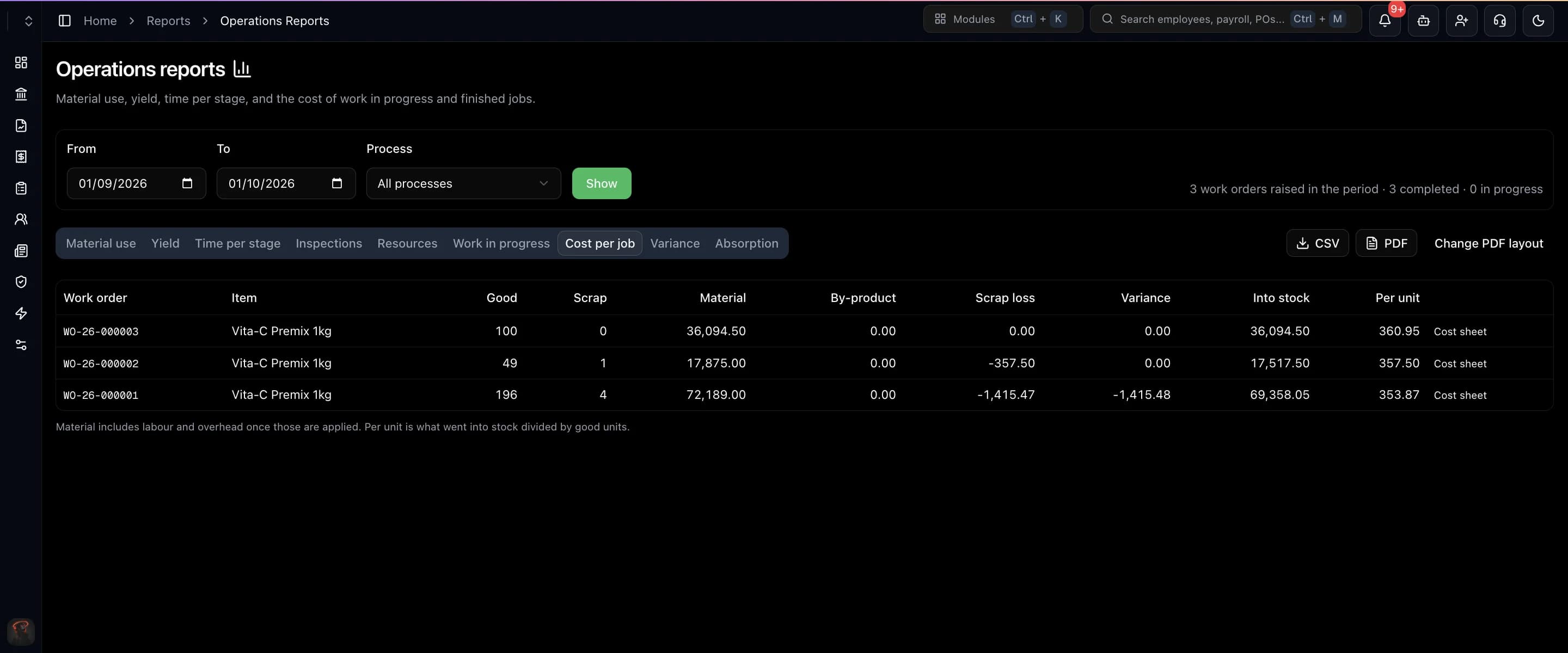Export the report as PDF
Image resolution: width=1568 pixels, height=653 pixels.
click(x=1386, y=243)
